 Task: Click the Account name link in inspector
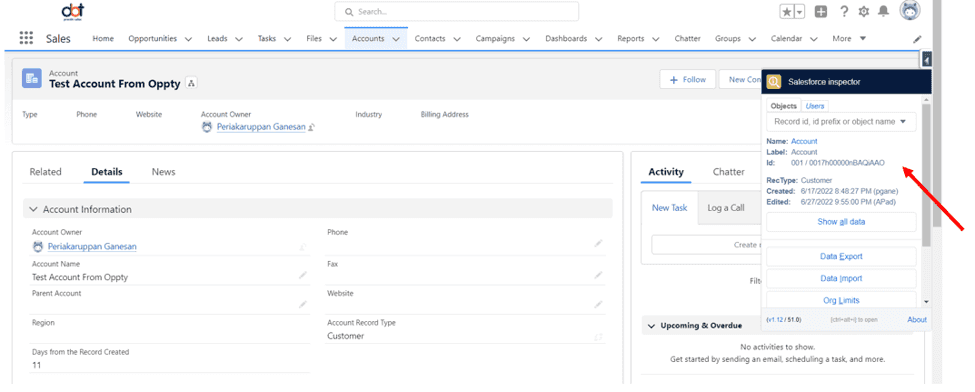coord(804,141)
